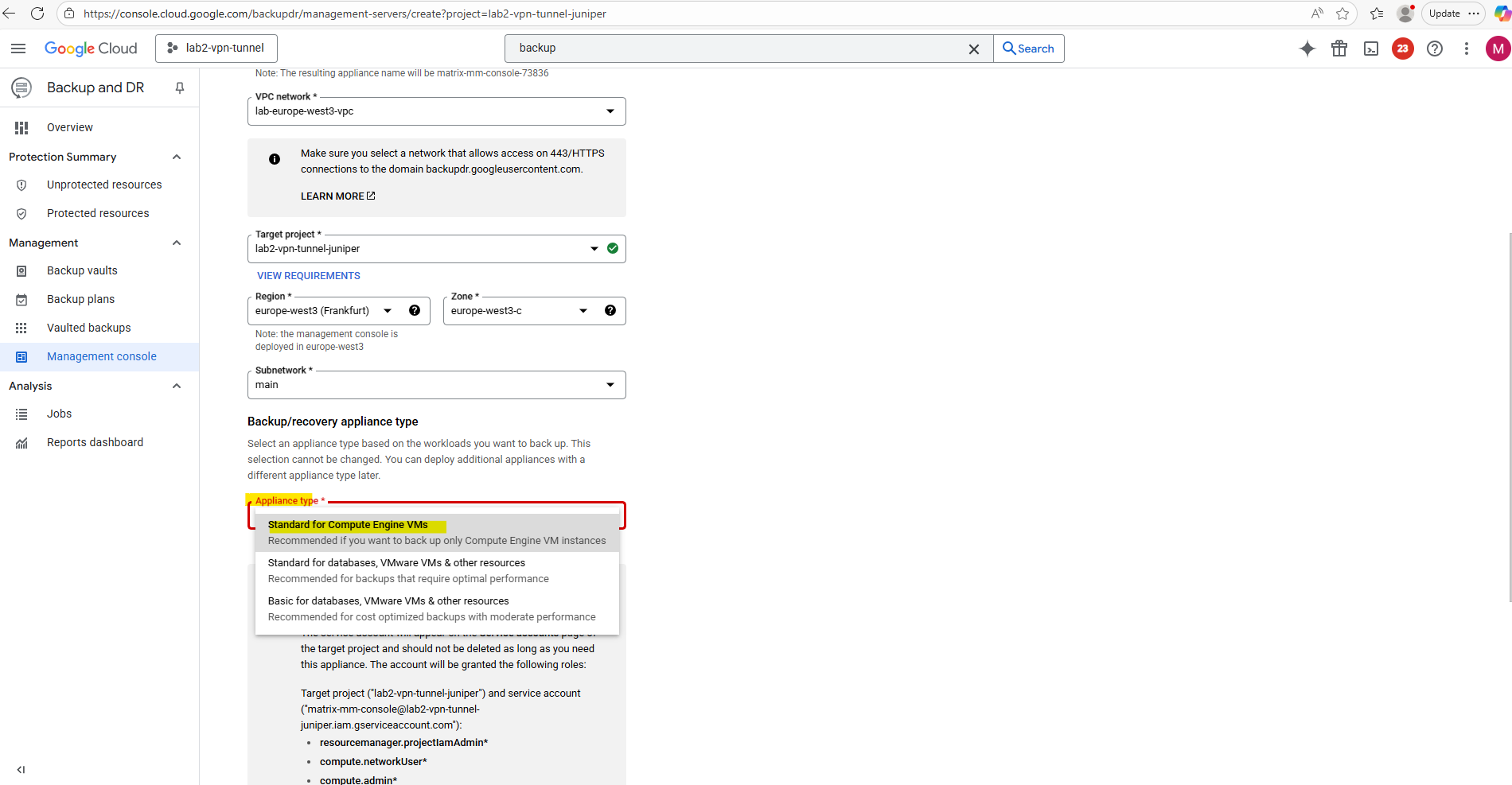Open the VPC network dropdown
The width and height of the screenshot is (1512, 785).
437,111
